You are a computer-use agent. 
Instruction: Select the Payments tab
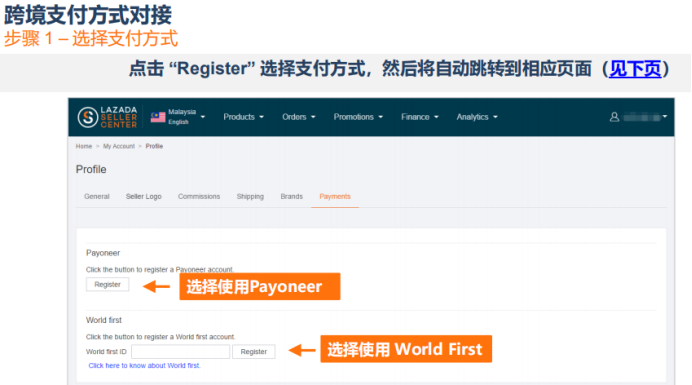click(335, 196)
